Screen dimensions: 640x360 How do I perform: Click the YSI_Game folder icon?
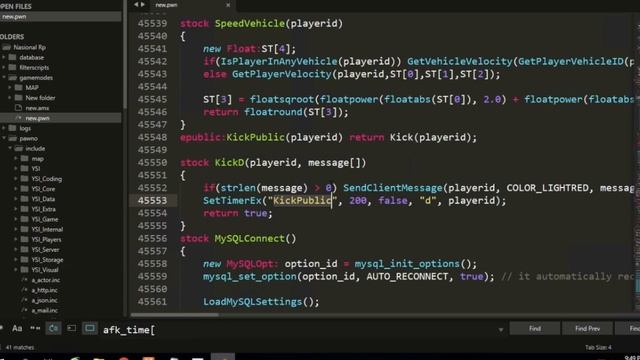24,219
